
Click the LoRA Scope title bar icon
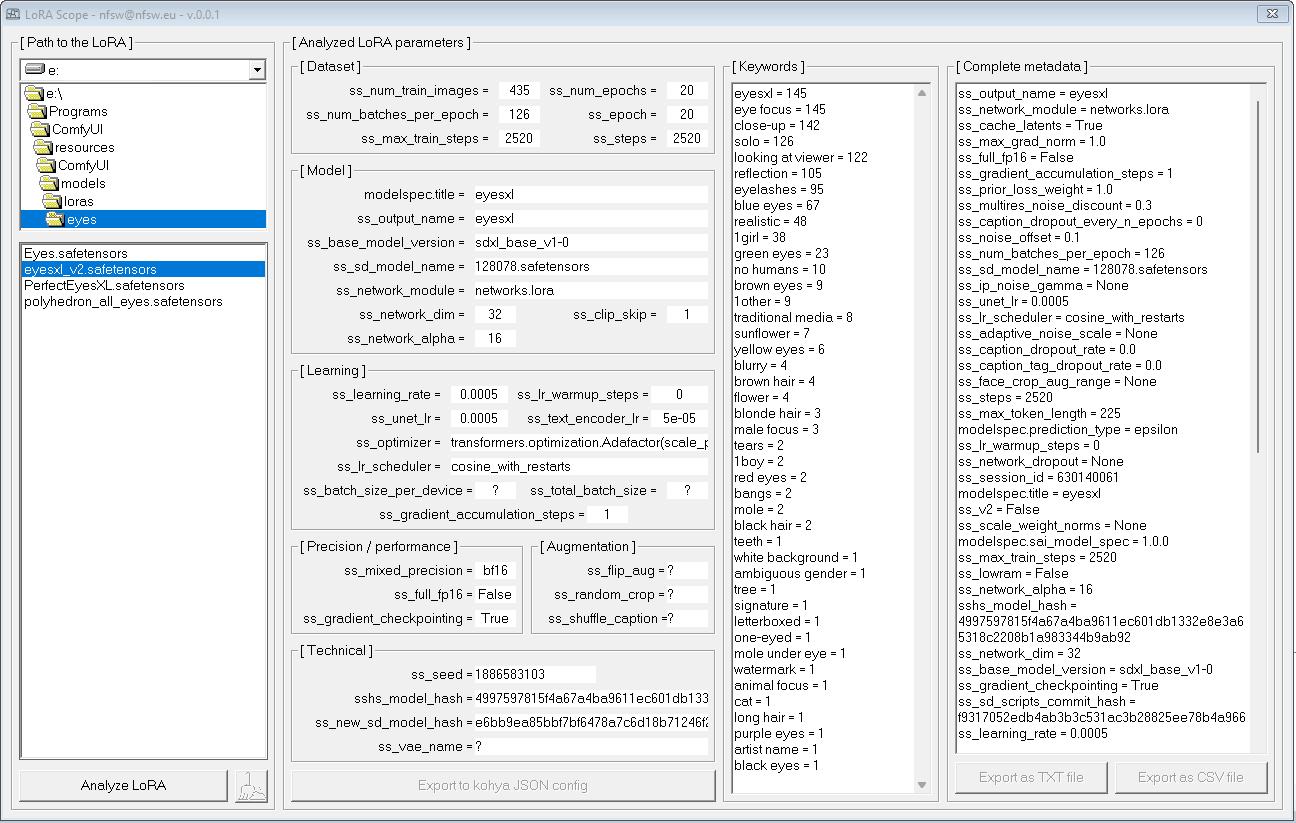tap(13, 14)
